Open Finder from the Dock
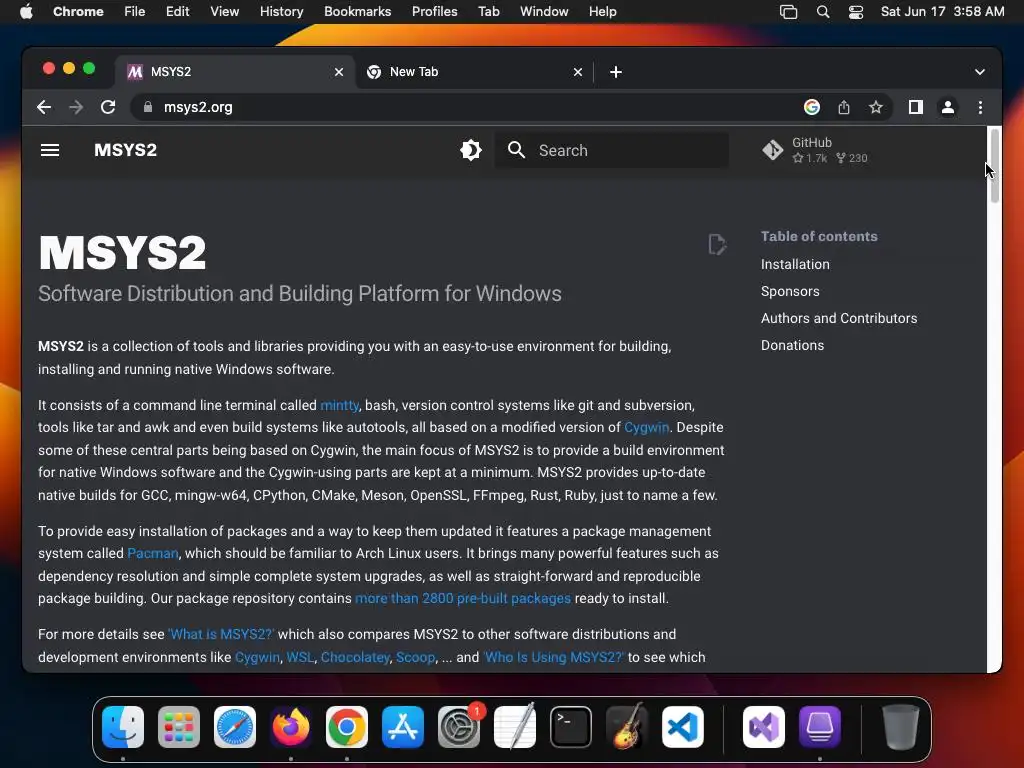The width and height of the screenshot is (1024, 768). tap(123, 727)
